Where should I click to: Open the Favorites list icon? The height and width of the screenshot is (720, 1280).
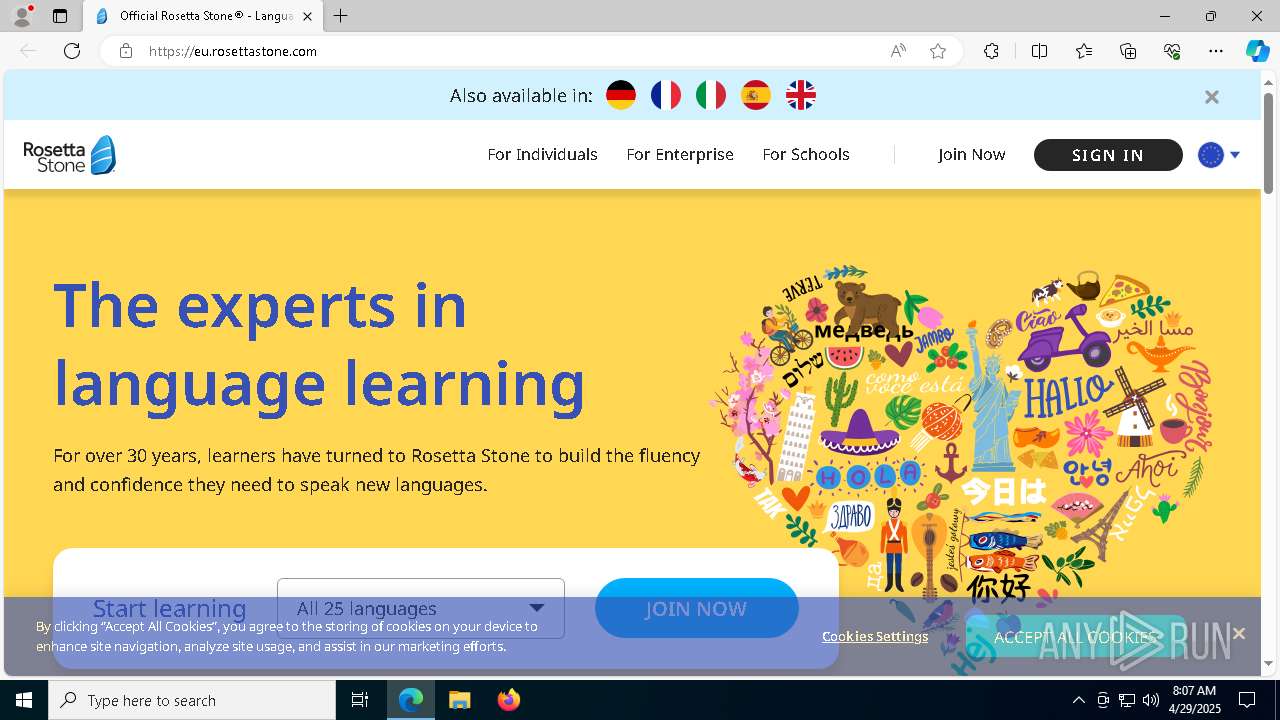coord(1084,51)
